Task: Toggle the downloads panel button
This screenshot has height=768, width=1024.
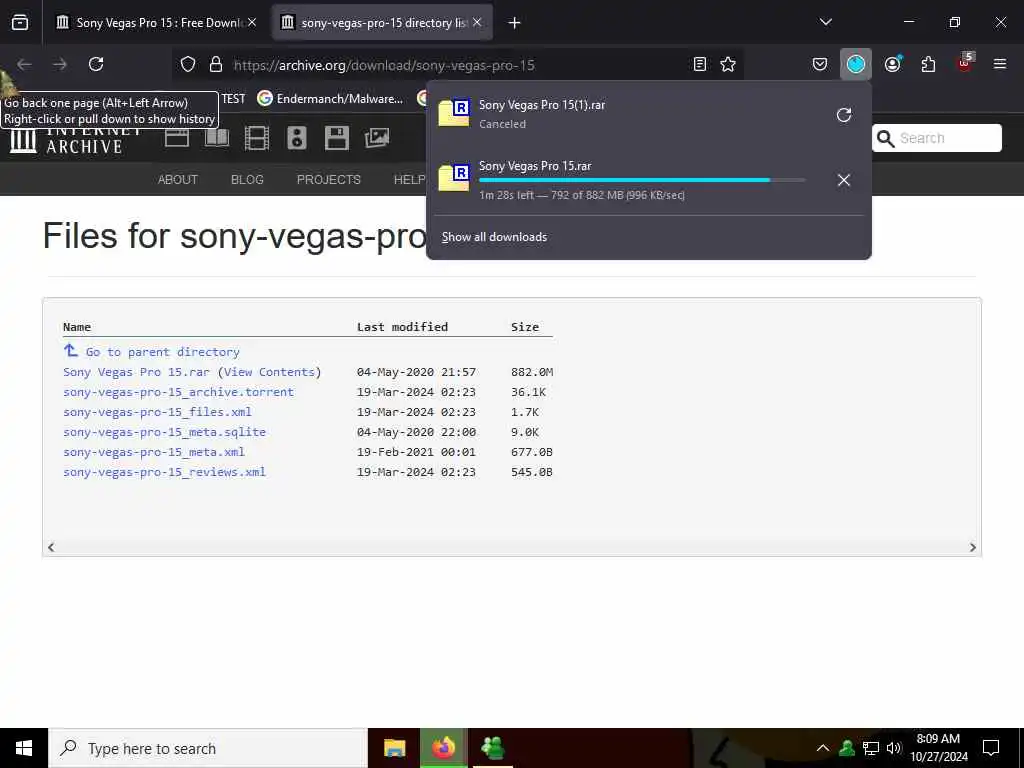Action: pyautogui.click(x=856, y=64)
